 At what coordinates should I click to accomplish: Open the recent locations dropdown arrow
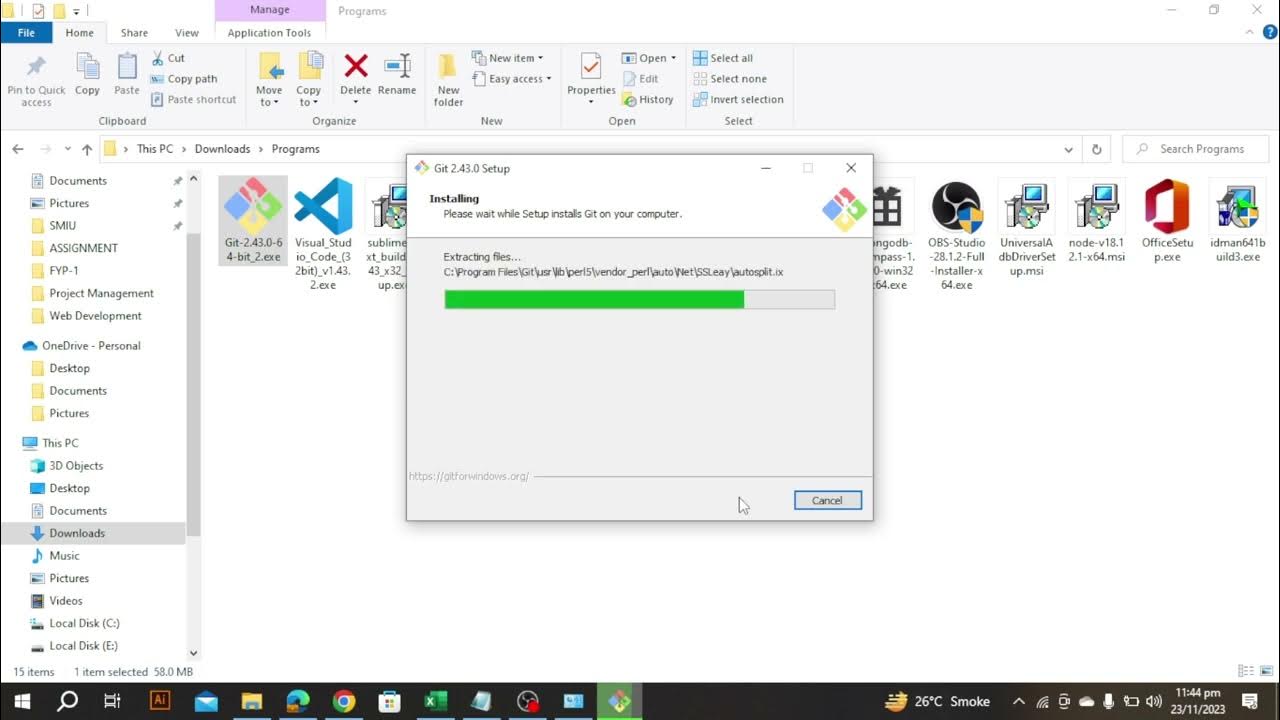(x=68, y=149)
